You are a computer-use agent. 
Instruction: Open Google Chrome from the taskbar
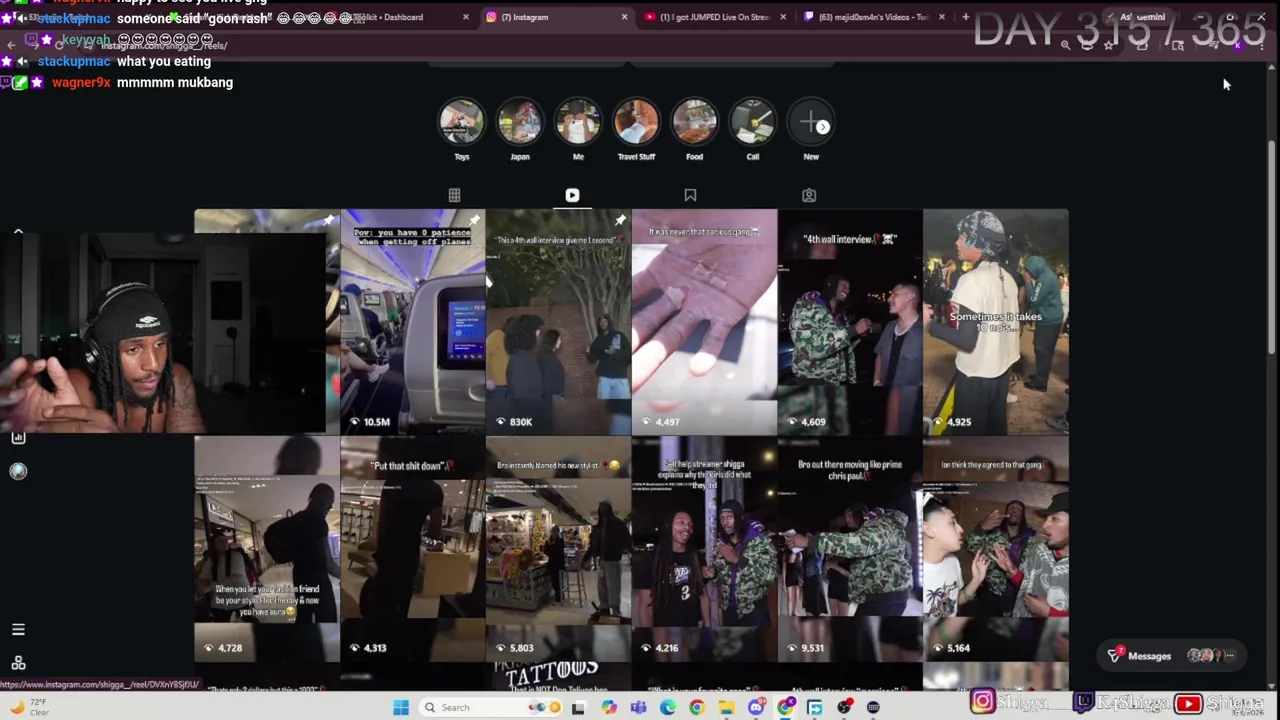pyautogui.click(x=697, y=707)
